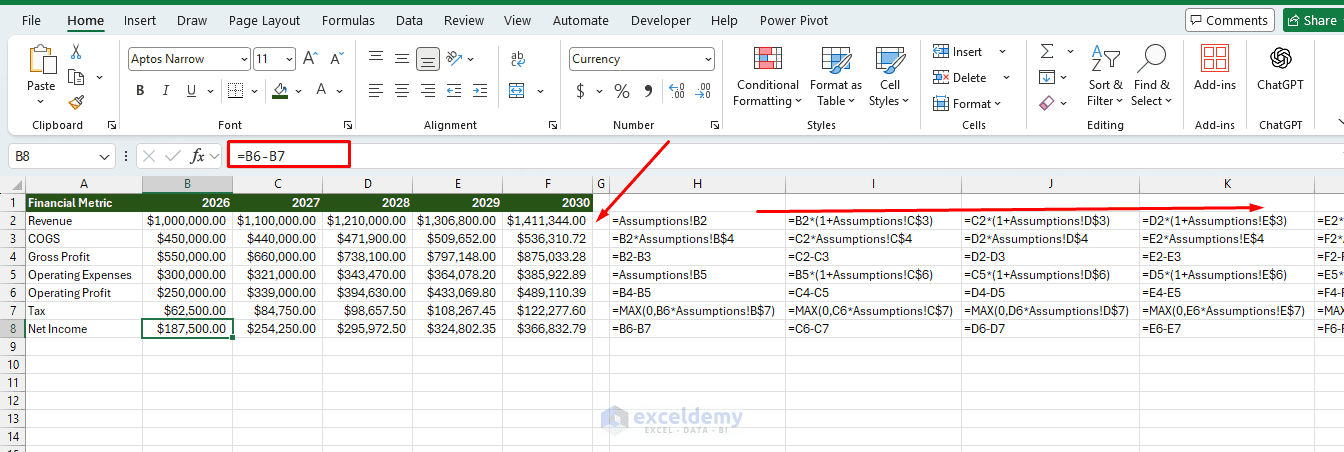1344x452 pixels.
Task: Expand the Name Box dropdown arrow
Action: (x=105, y=156)
